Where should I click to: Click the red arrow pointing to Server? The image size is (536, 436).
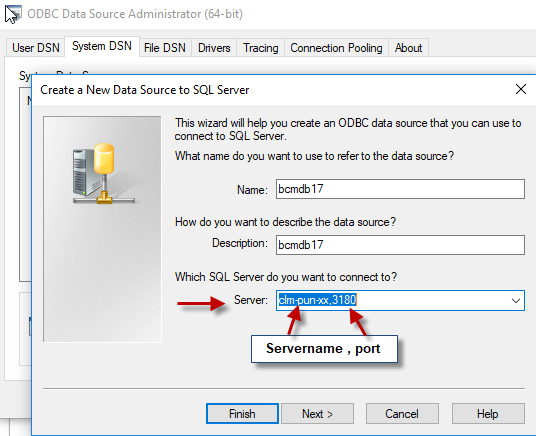[202, 303]
